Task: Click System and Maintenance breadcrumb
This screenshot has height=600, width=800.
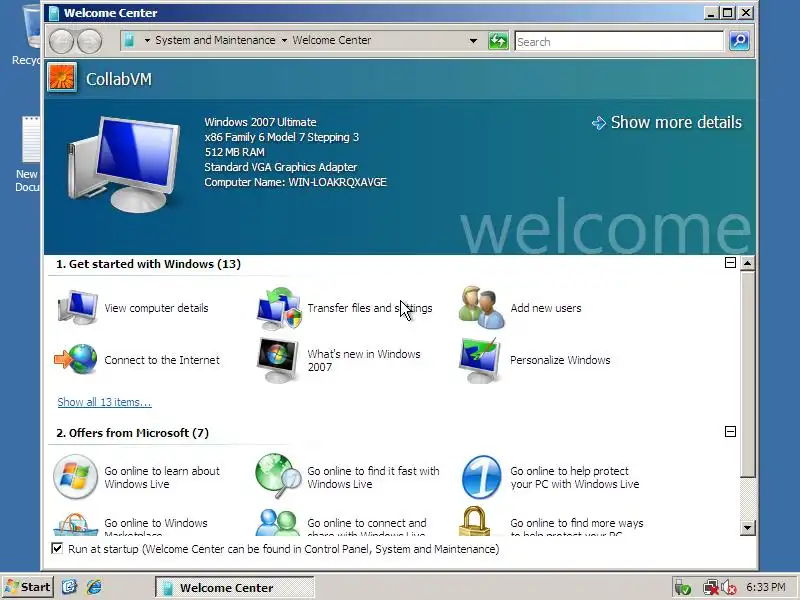Action: [x=215, y=40]
